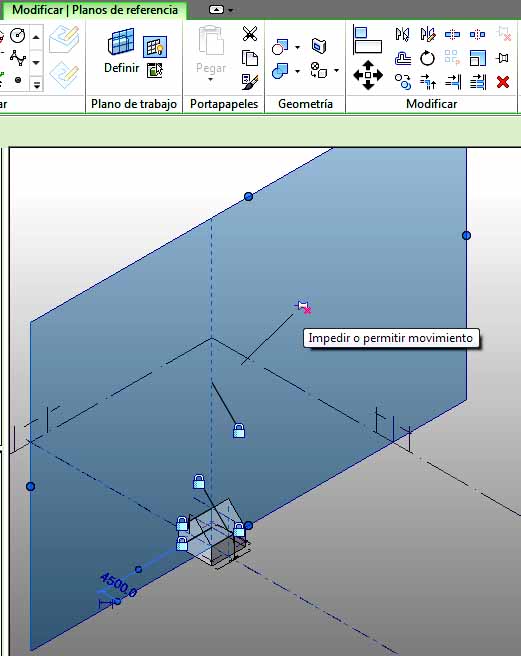Select the spline draw tool
521x656 pixels.
18,58
